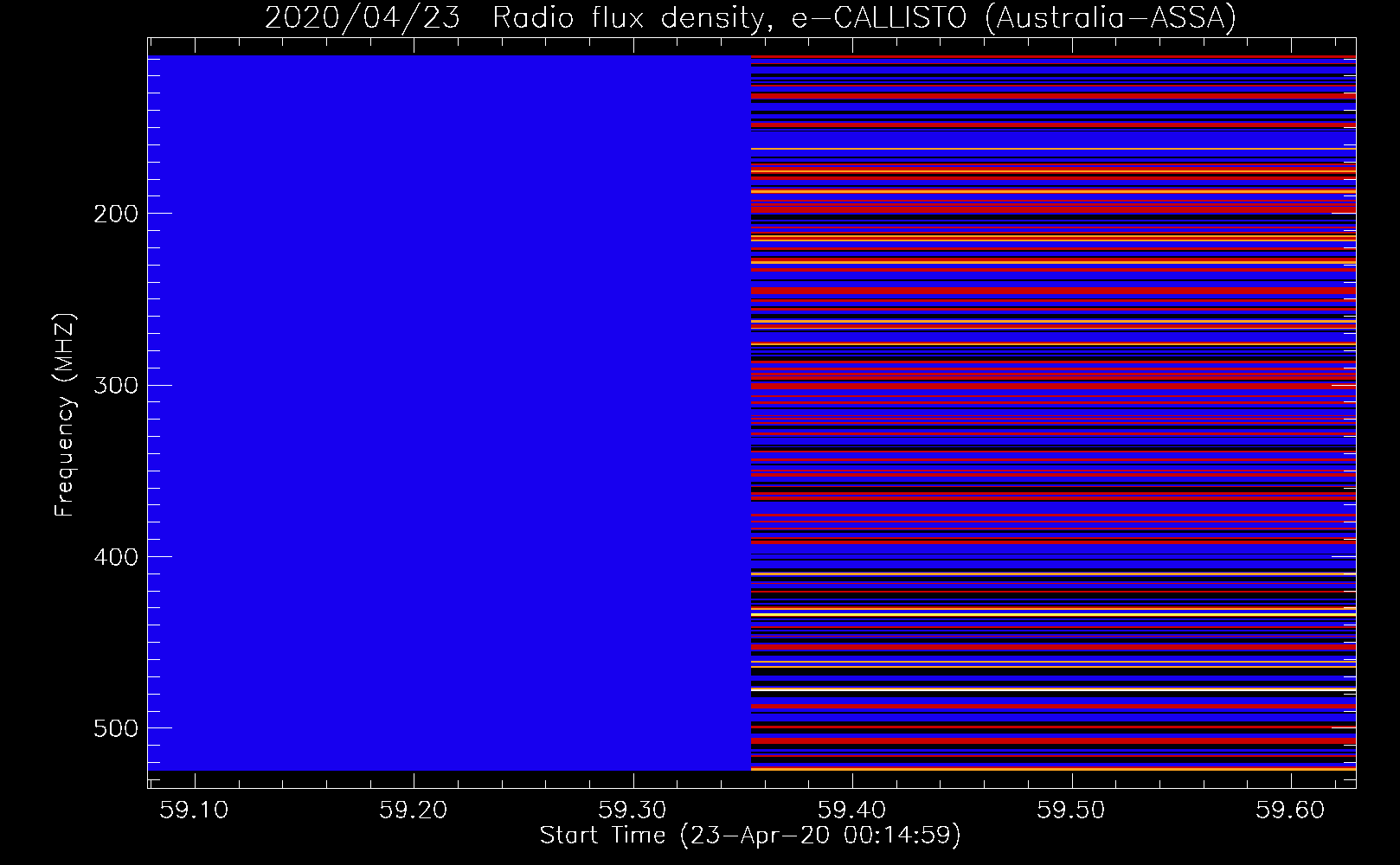Image resolution: width=1400 pixels, height=865 pixels.
Task: Click the 59.30 time tick label
Action: 633,810
